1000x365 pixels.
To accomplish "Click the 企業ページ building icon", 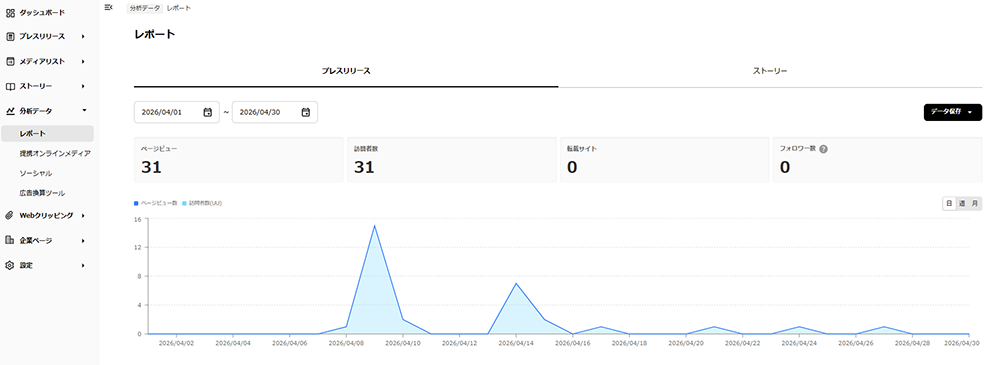I will click(x=10, y=241).
